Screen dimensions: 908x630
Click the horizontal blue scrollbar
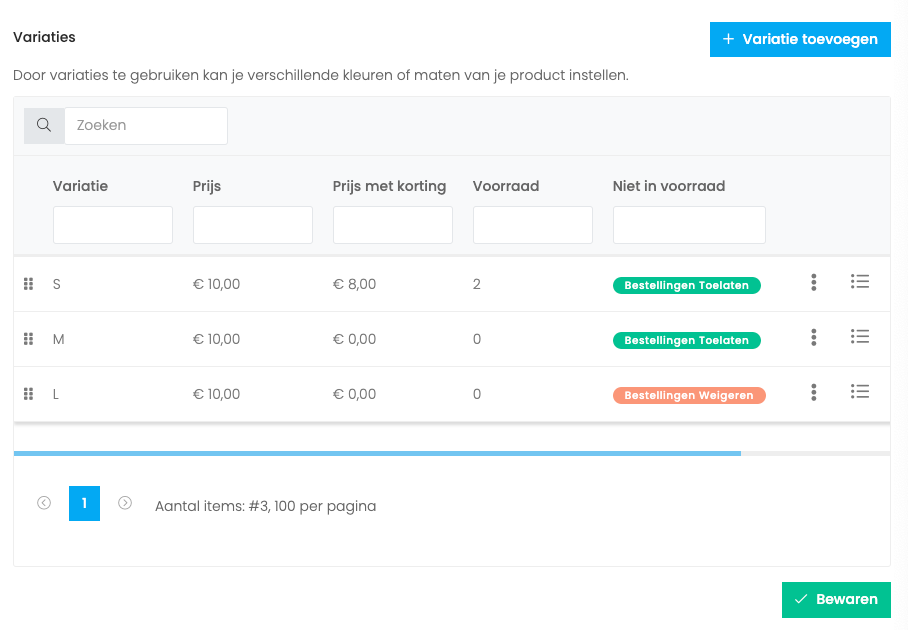coord(377,453)
